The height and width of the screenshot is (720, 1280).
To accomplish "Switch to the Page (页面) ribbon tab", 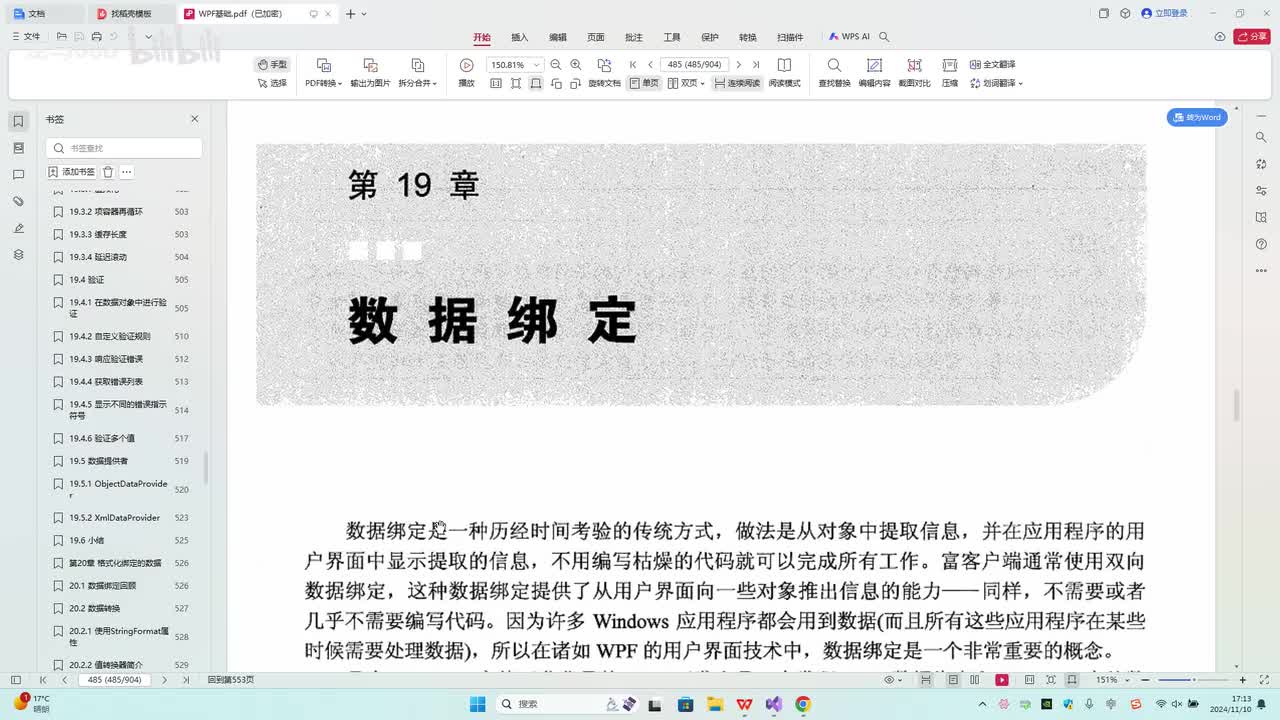I will tap(596, 37).
